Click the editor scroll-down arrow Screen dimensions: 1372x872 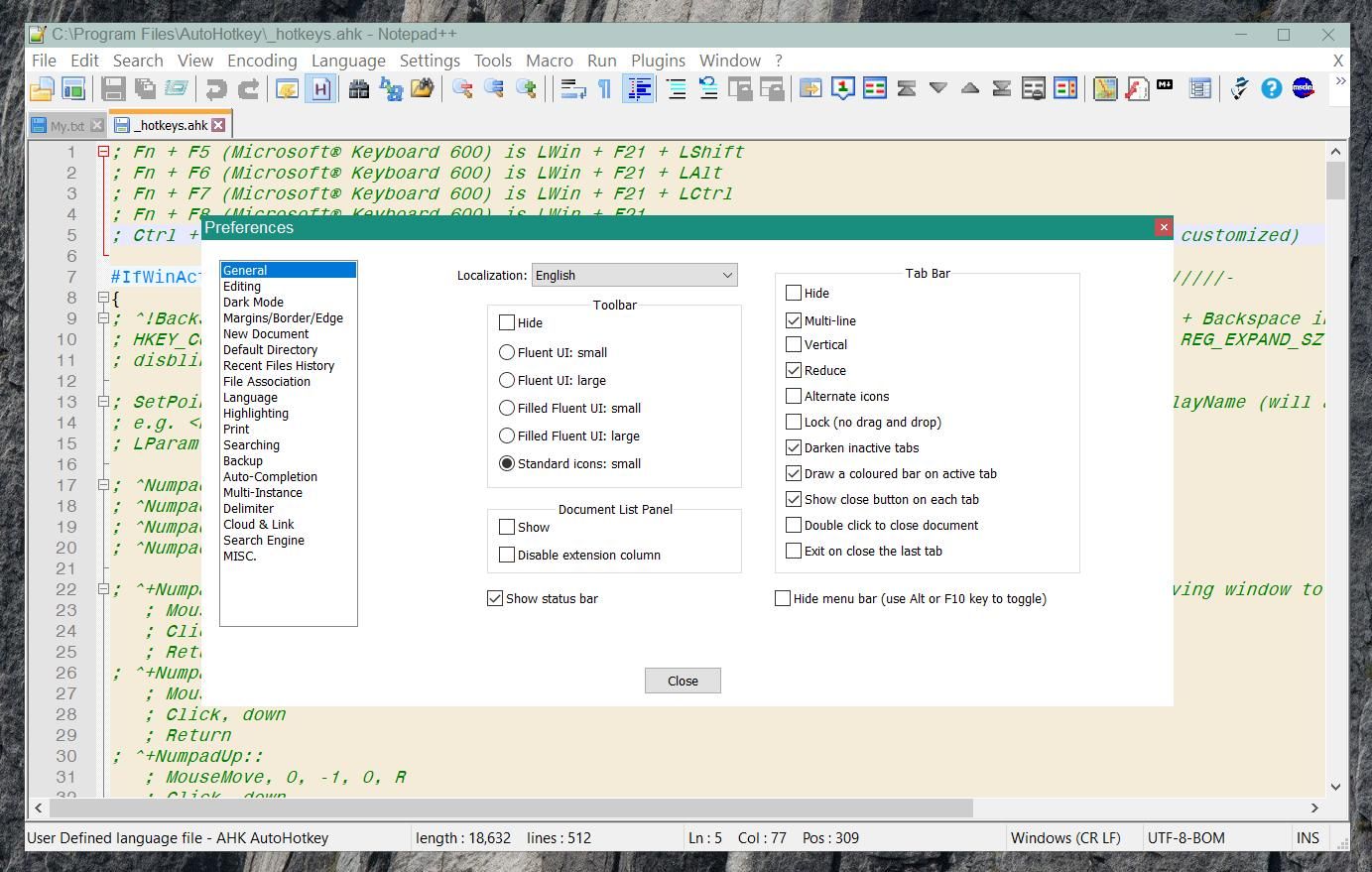pyautogui.click(x=1335, y=787)
